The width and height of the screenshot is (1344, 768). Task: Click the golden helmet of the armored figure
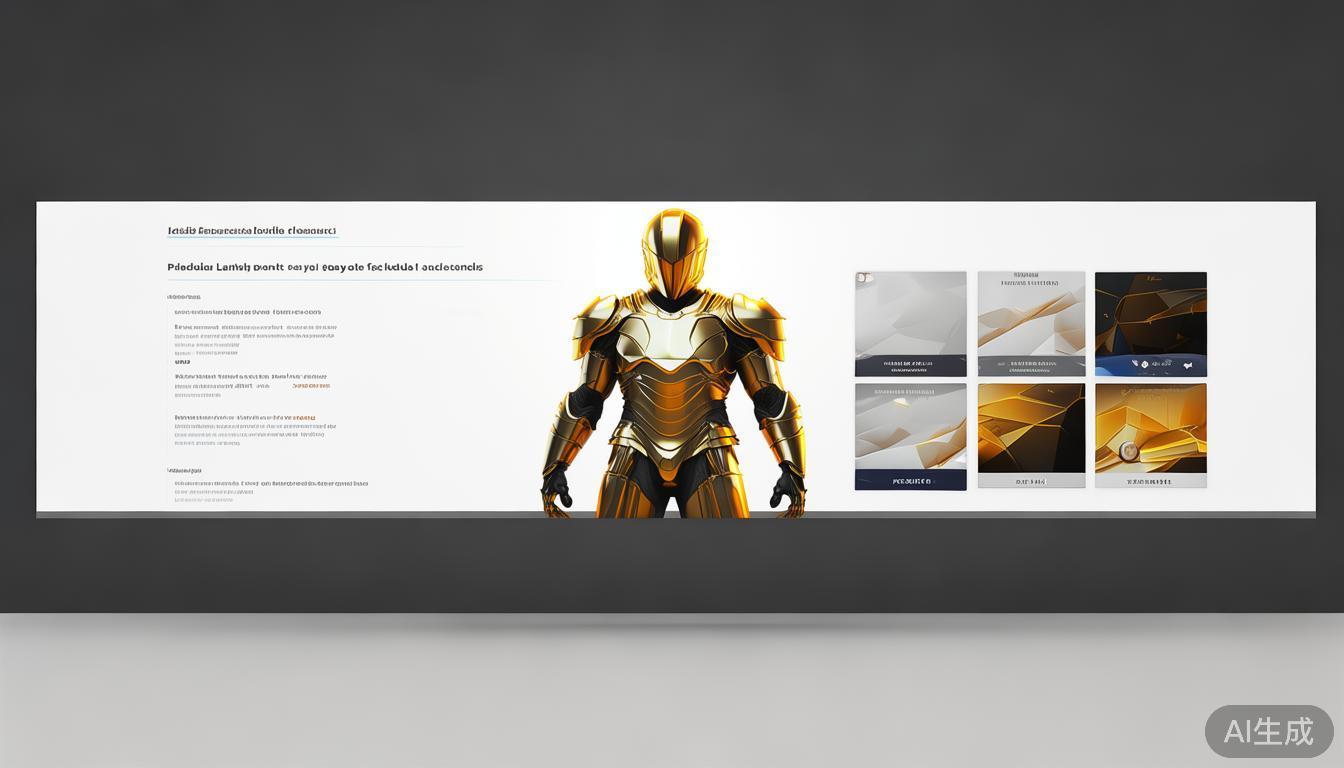pos(675,250)
